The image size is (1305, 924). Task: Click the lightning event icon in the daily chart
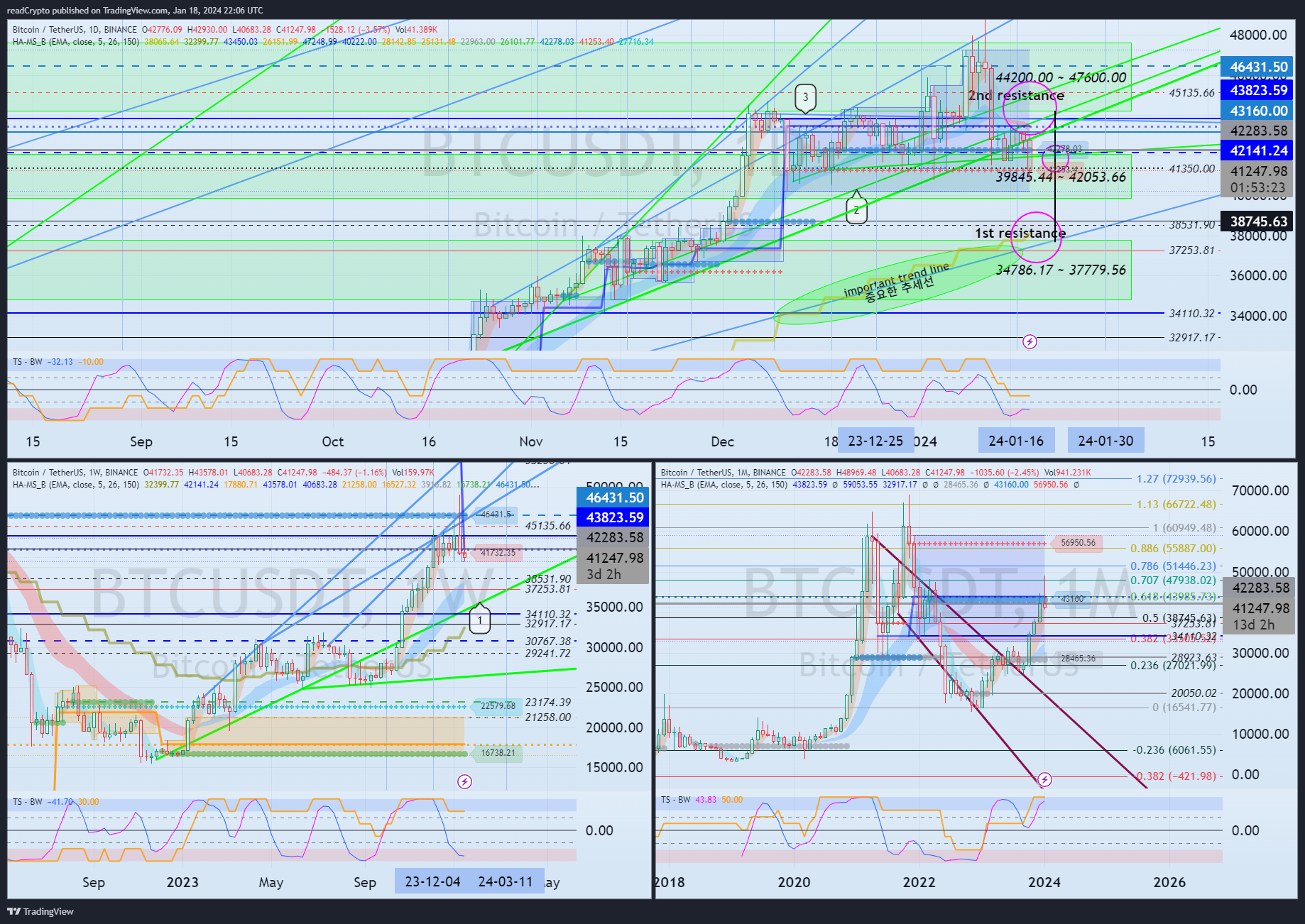1030,342
